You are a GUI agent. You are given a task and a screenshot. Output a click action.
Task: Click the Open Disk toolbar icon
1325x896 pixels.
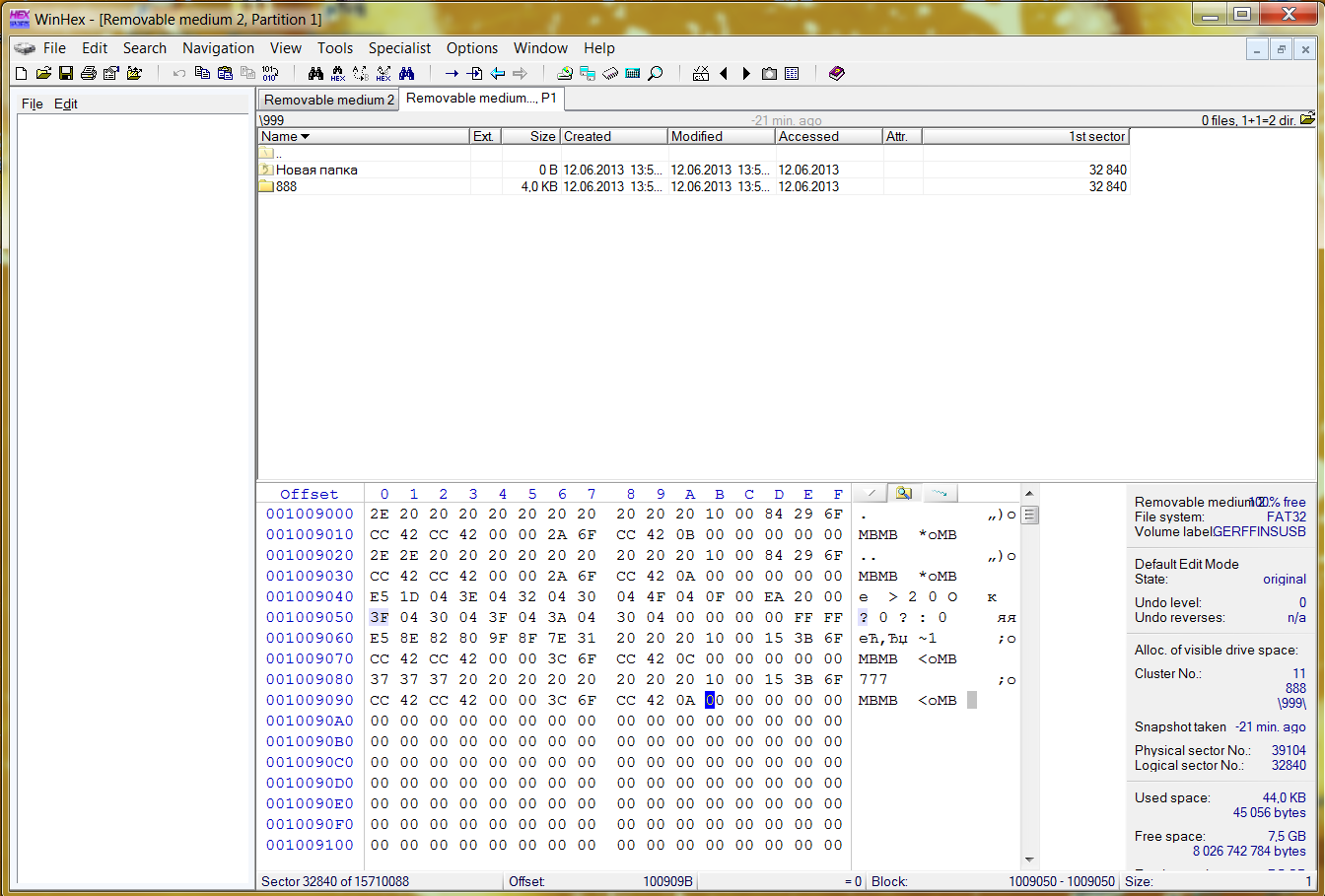tap(565, 73)
